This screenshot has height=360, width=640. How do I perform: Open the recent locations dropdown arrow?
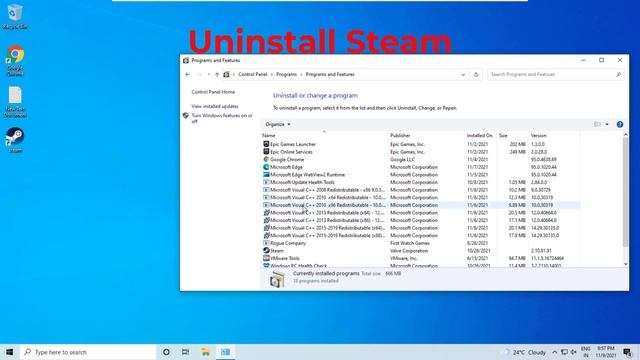click(209, 74)
